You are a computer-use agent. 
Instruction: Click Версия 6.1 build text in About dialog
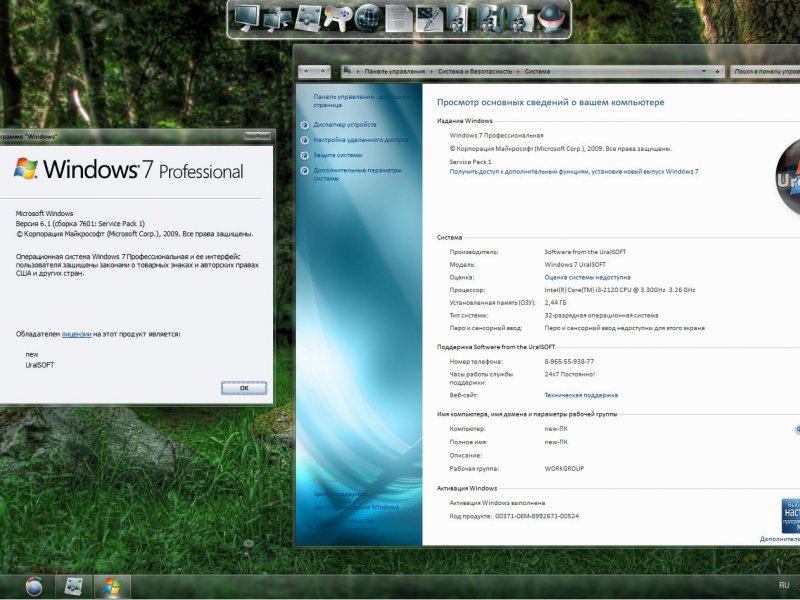coord(80,223)
